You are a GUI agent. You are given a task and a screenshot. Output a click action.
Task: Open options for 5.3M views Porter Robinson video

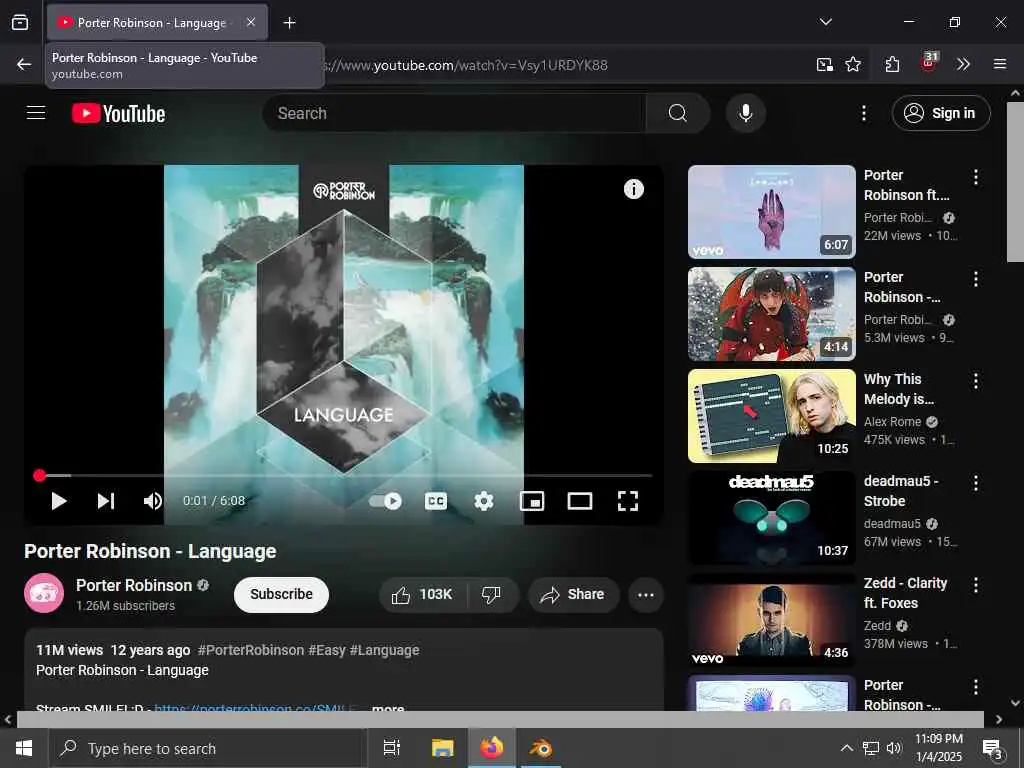(975, 279)
